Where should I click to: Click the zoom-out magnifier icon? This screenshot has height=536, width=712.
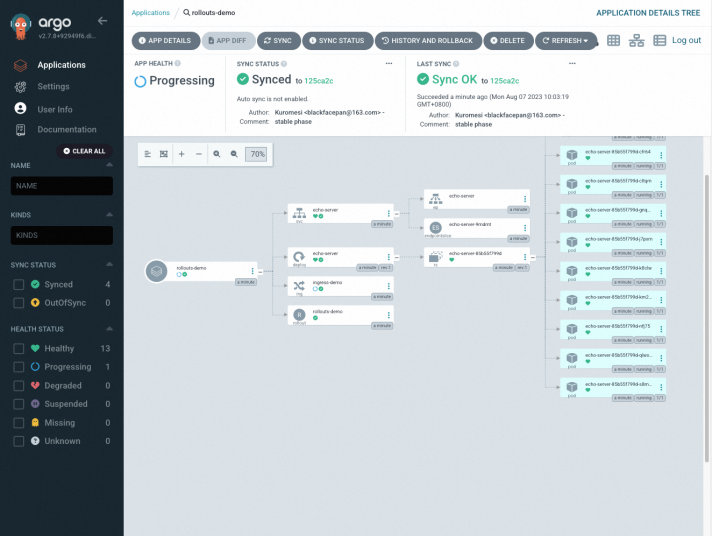pos(234,154)
